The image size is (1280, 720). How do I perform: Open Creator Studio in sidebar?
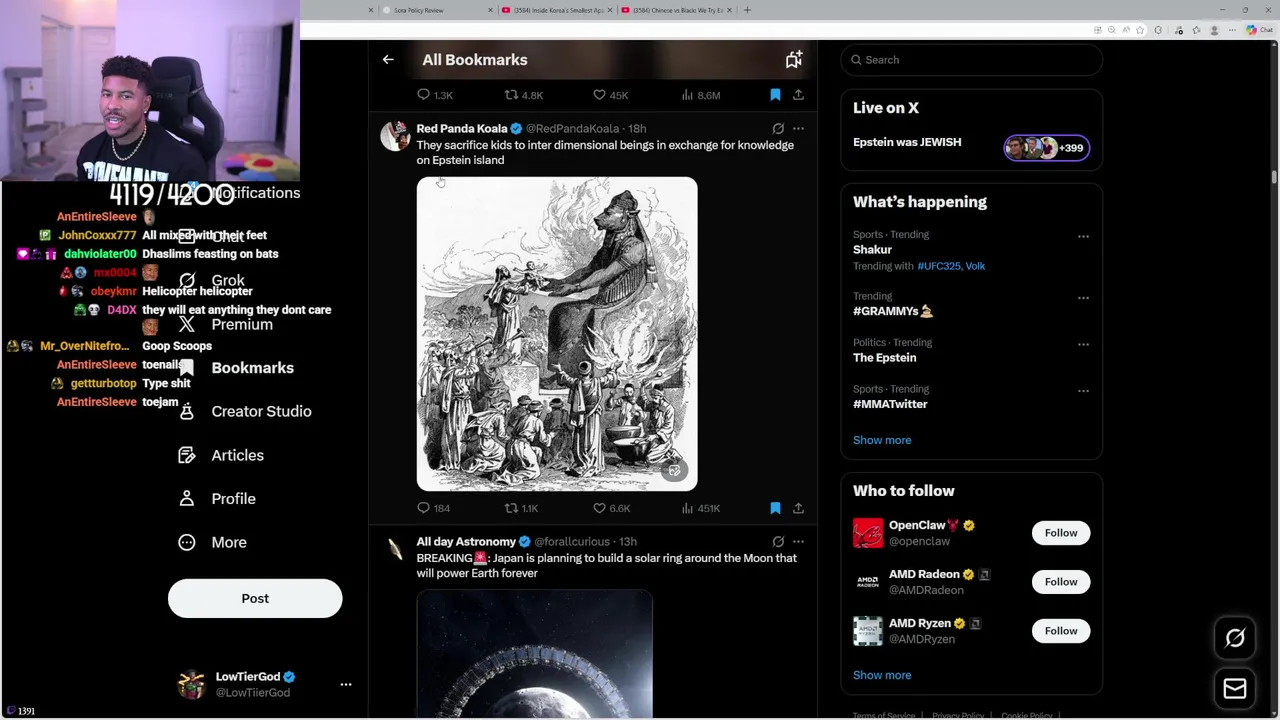coord(245,411)
